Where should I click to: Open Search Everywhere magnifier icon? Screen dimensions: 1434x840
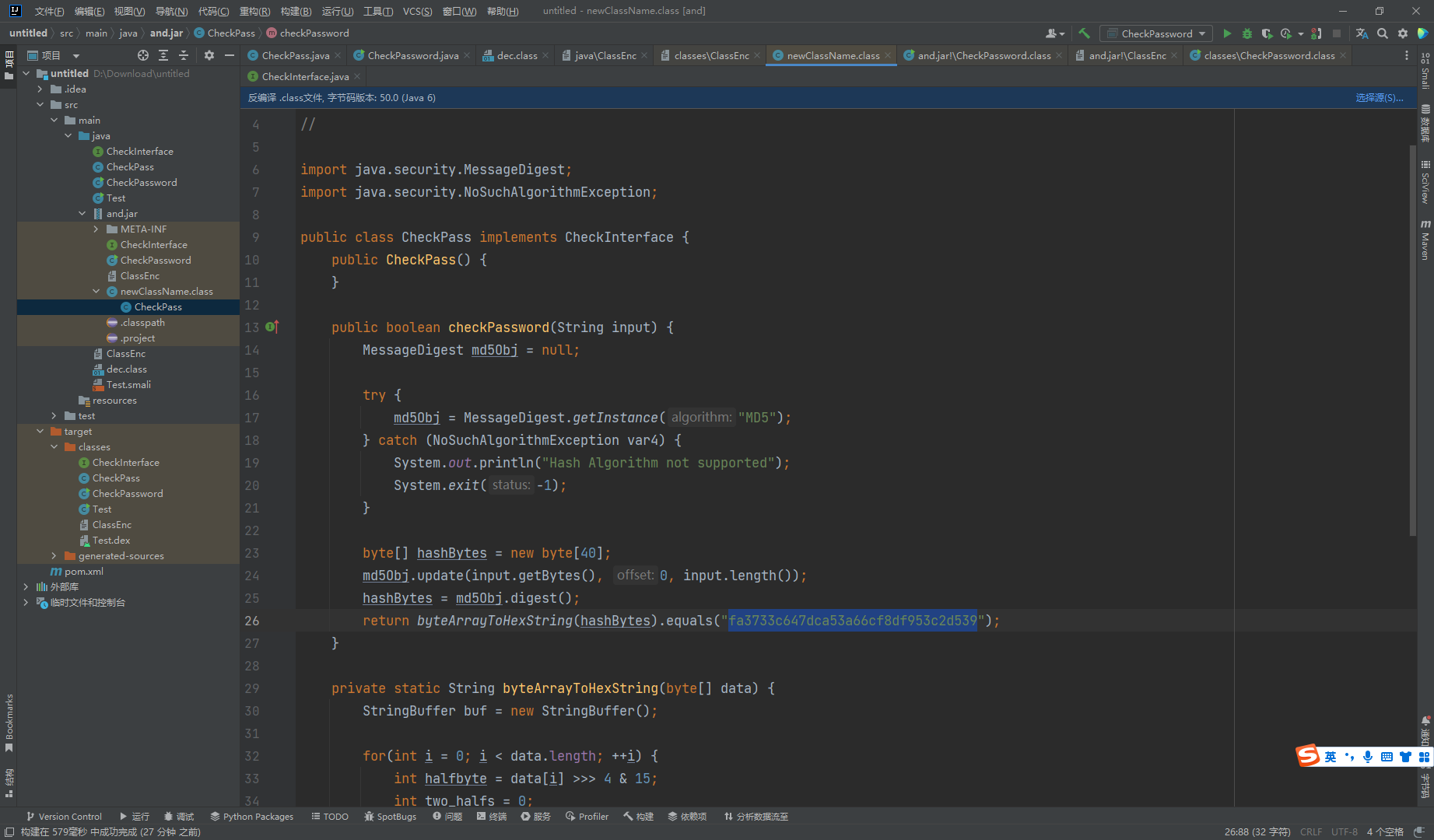tap(1383, 33)
